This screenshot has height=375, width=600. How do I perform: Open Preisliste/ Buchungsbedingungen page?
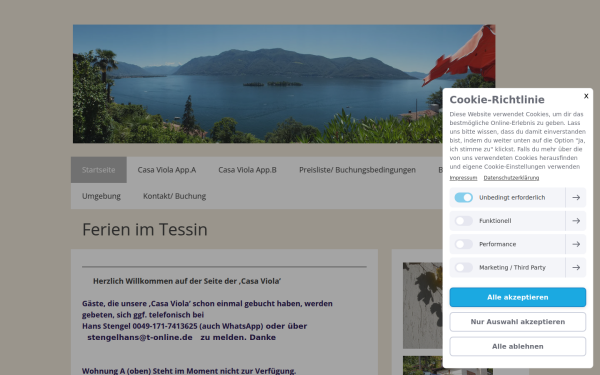[x=357, y=170]
